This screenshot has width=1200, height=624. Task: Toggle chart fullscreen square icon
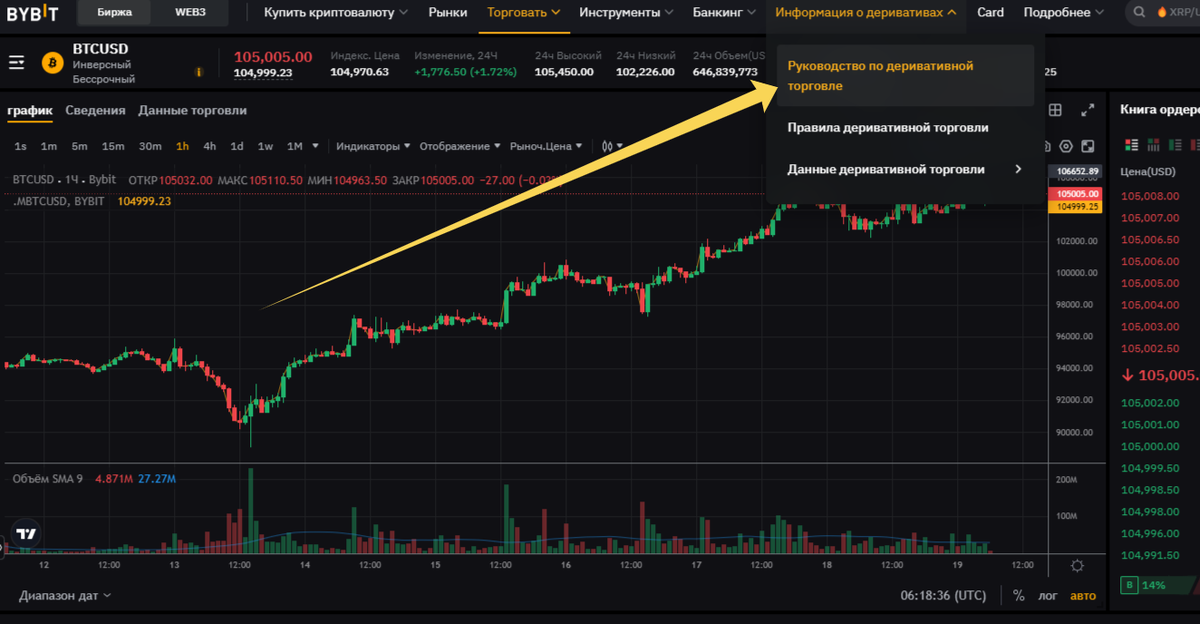pos(1088,146)
